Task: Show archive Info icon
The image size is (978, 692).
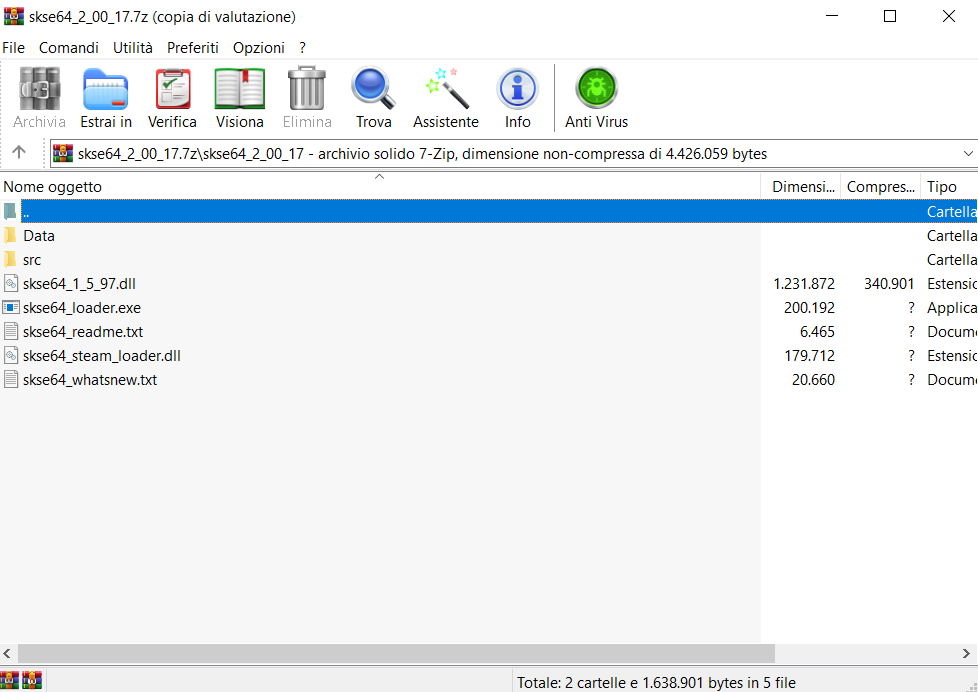Action: click(517, 89)
